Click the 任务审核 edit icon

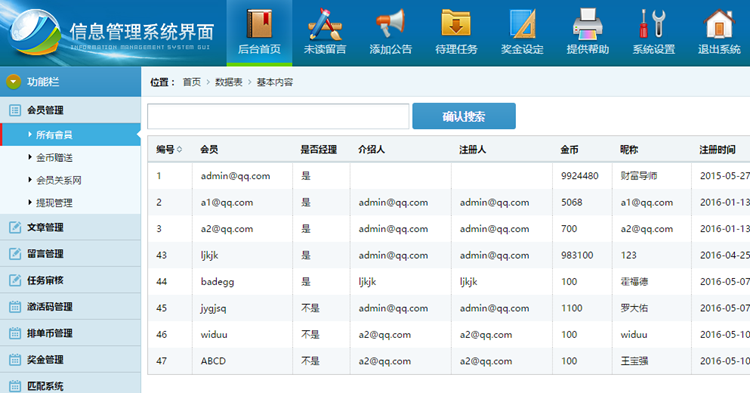pyautogui.click(x=15, y=280)
